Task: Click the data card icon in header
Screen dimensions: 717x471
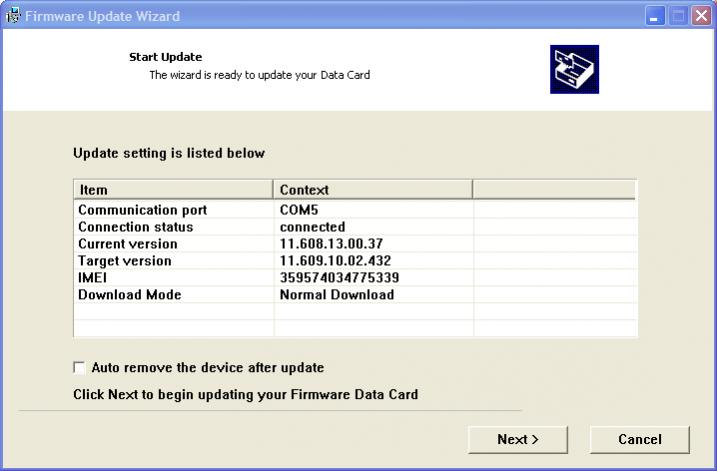Action: [574, 70]
